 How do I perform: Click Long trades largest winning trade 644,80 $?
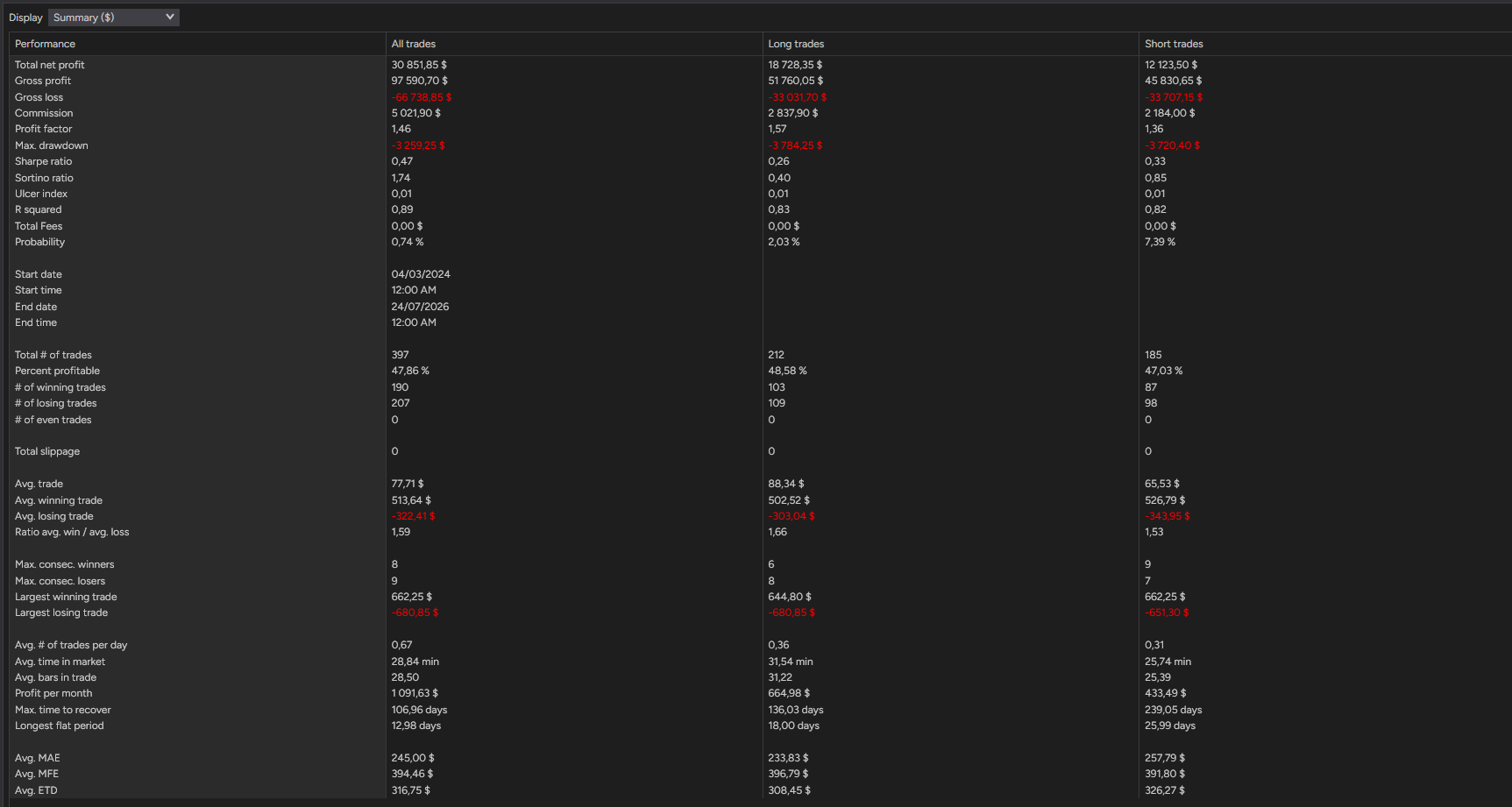click(x=790, y=597)
